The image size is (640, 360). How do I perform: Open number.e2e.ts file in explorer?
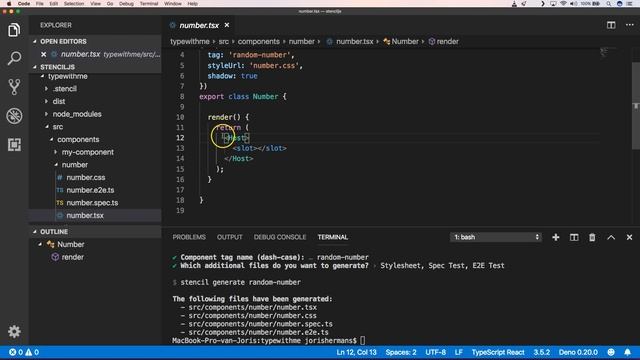coord(90,190)
